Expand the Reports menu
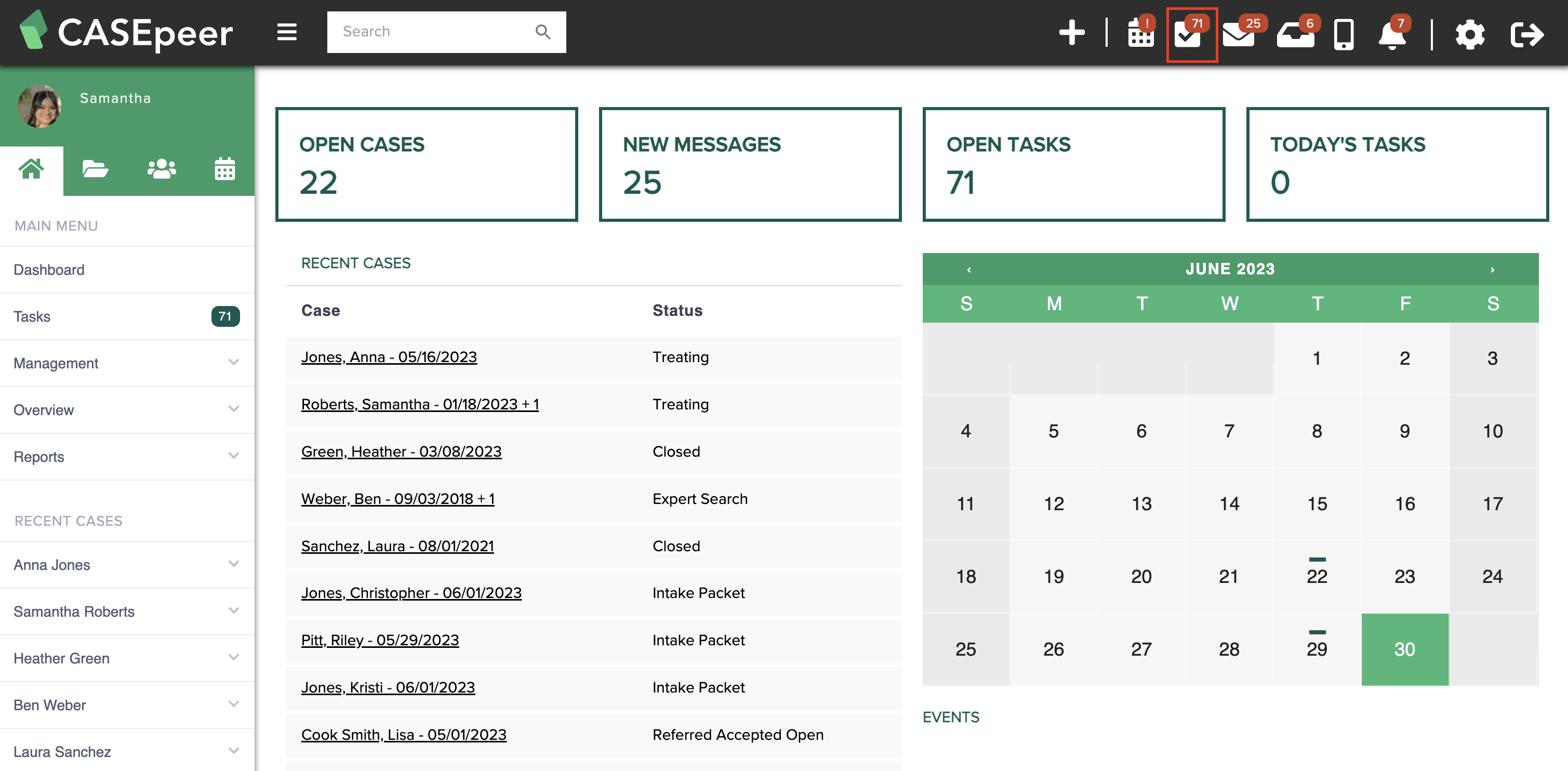Screen dimensions: 1568x771 click(127, 457)
